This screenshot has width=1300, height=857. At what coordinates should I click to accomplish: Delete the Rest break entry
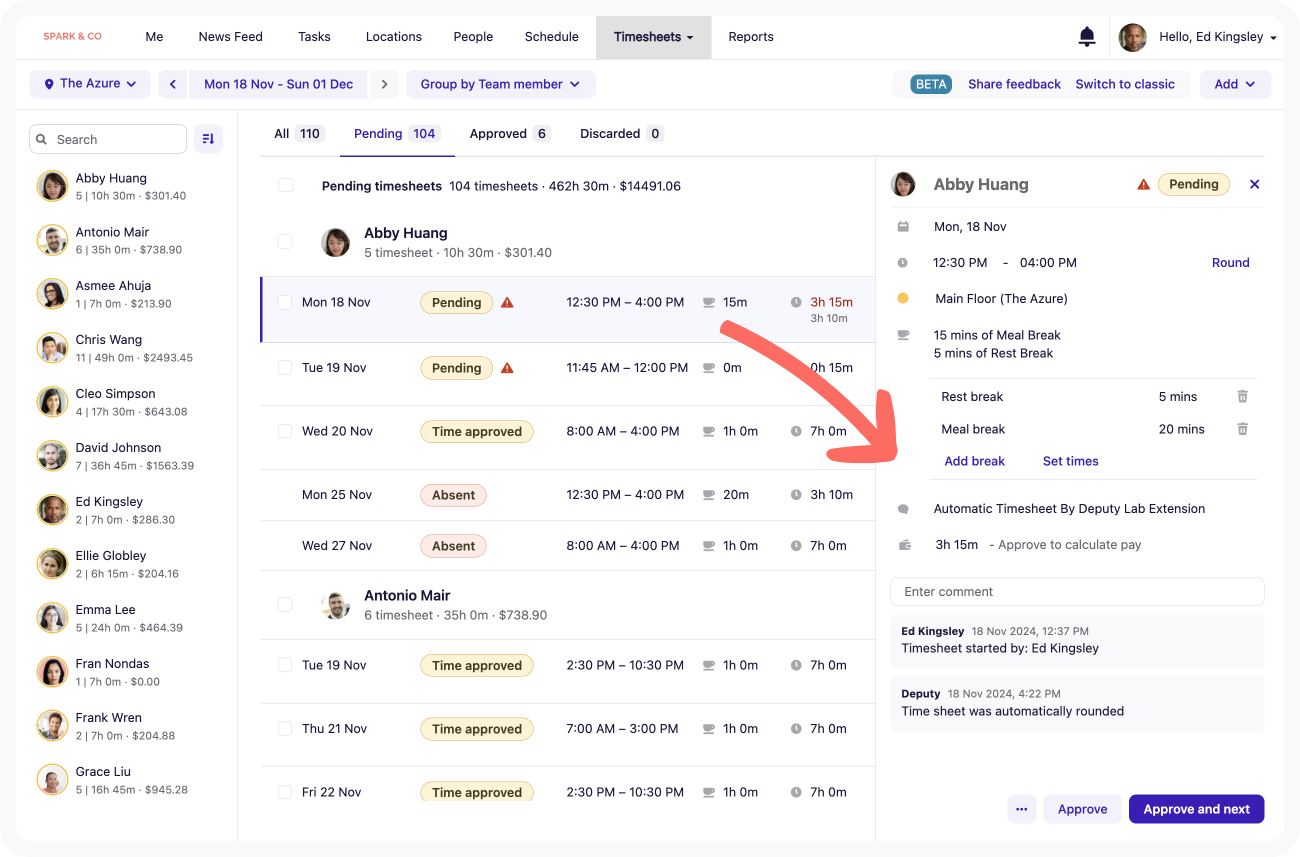(x=1242, y=397)
